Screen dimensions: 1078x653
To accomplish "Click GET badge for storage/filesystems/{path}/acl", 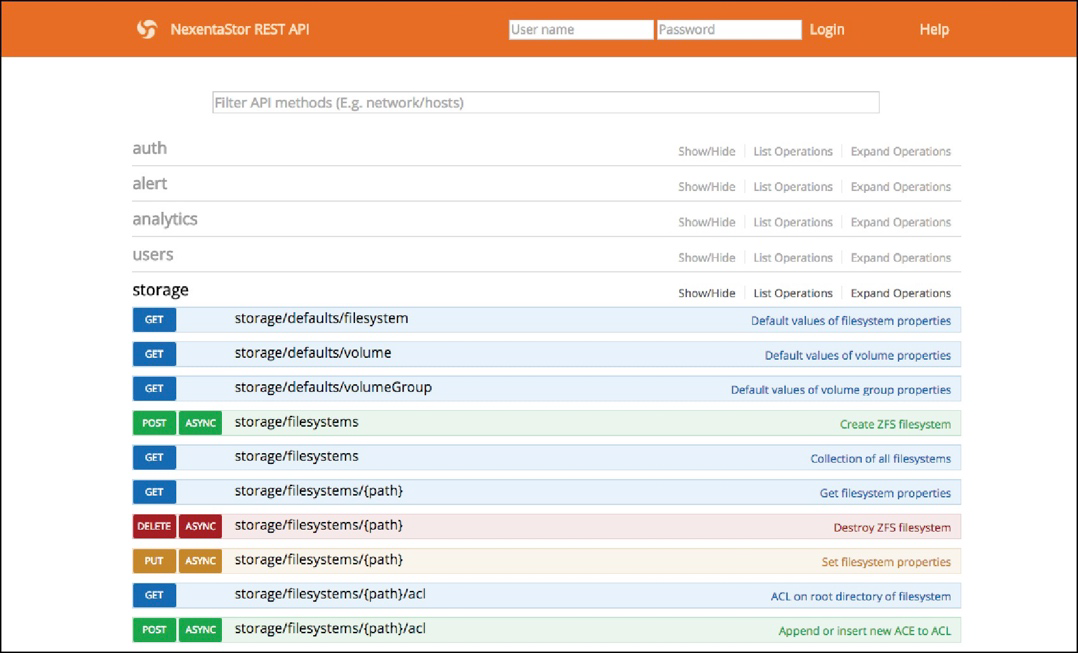I will [154, 595].
